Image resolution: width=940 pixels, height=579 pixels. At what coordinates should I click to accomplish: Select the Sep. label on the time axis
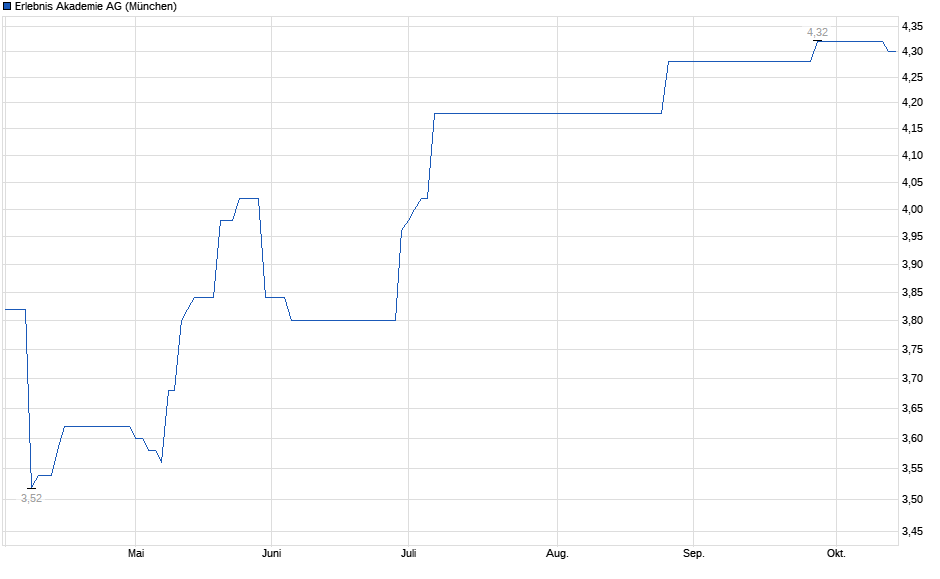click(x=693, y=553)
